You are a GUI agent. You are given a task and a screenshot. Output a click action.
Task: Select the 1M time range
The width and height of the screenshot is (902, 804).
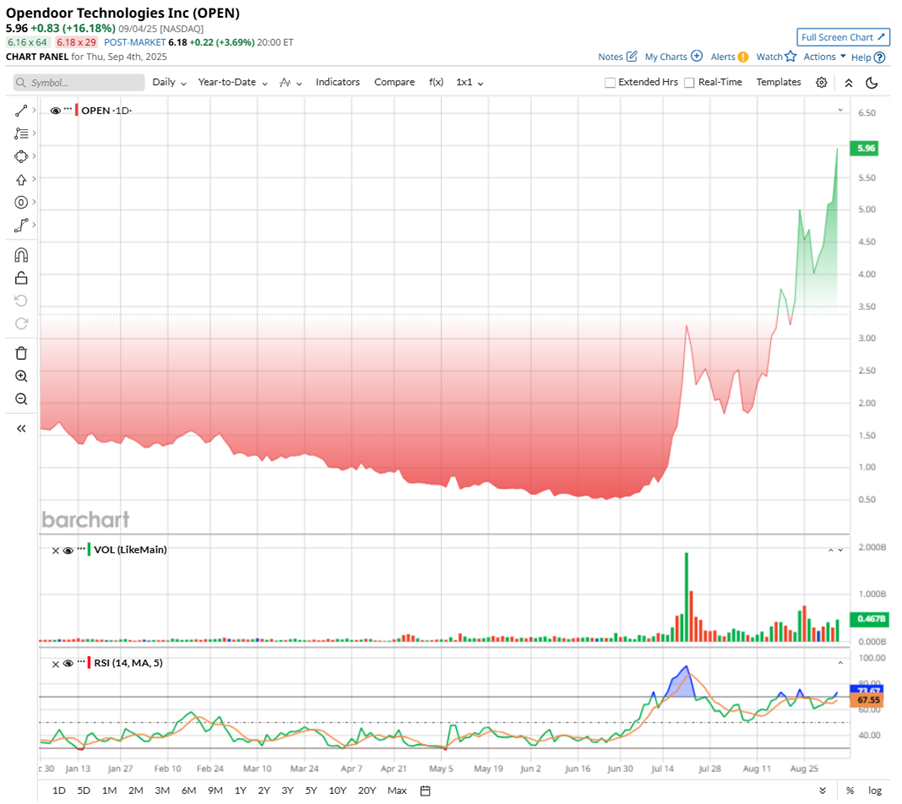[109, 791]
